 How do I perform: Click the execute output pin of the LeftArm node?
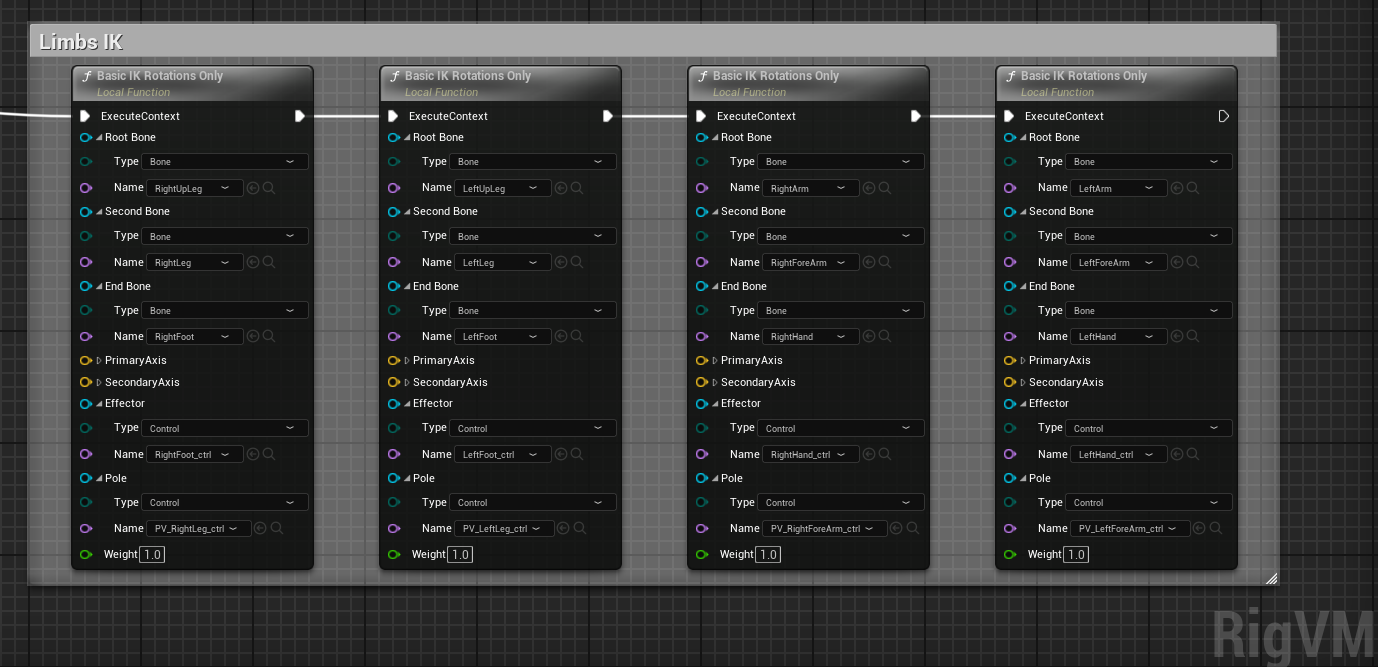tap(1223, 116)
